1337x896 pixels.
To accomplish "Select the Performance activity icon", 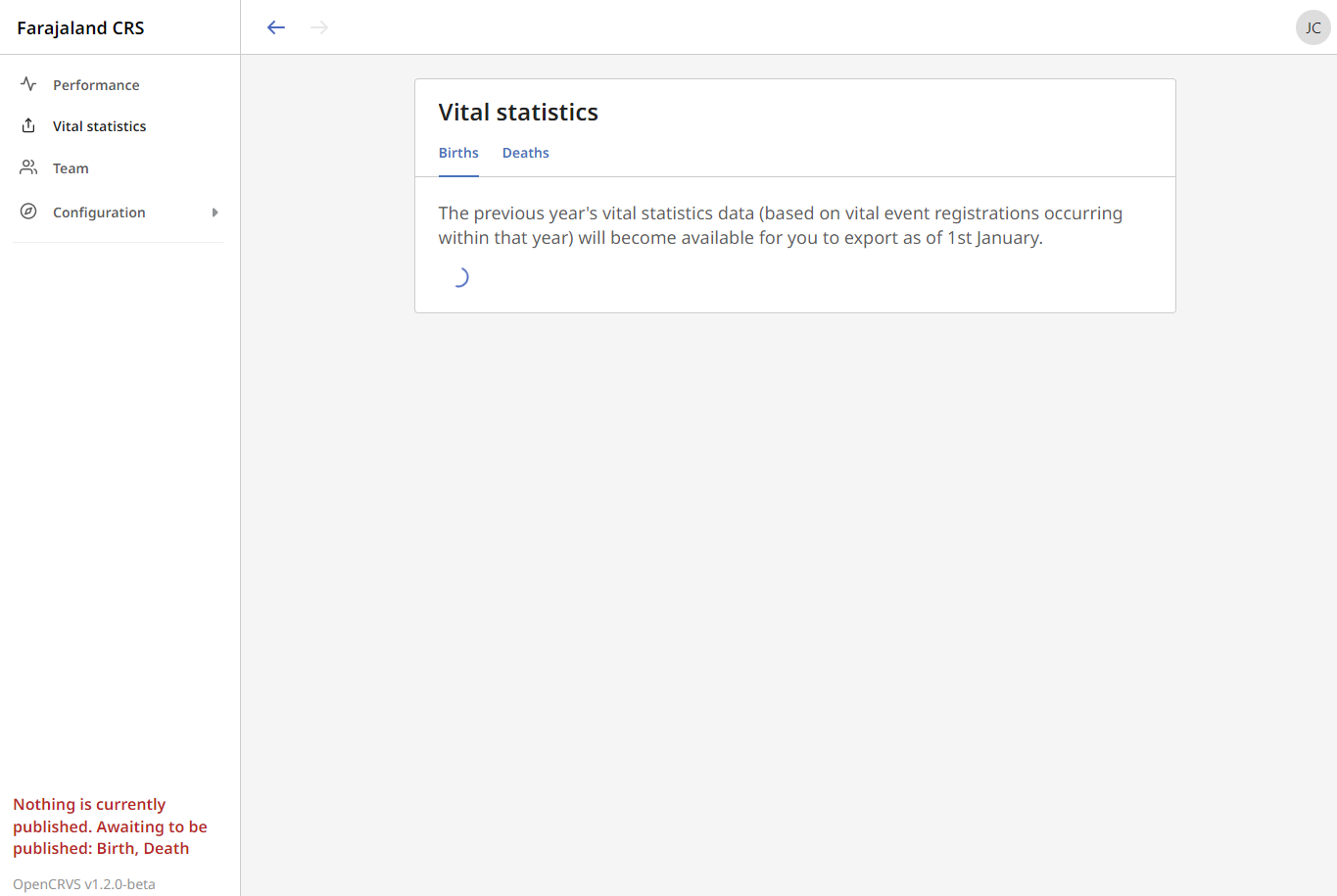I will (x=27, y=84).
